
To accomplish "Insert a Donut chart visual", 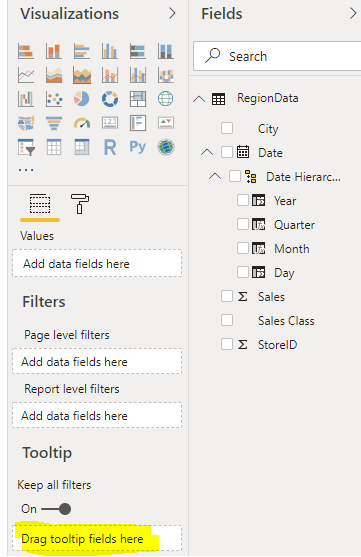I will tap(110, 99).
